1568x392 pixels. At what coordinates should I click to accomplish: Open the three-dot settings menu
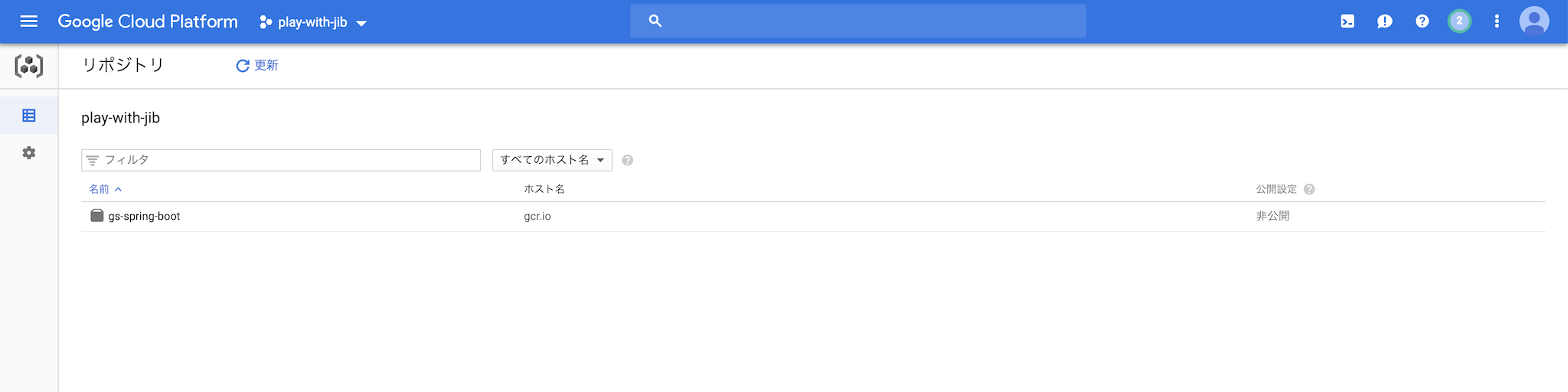coord(1497,21)
